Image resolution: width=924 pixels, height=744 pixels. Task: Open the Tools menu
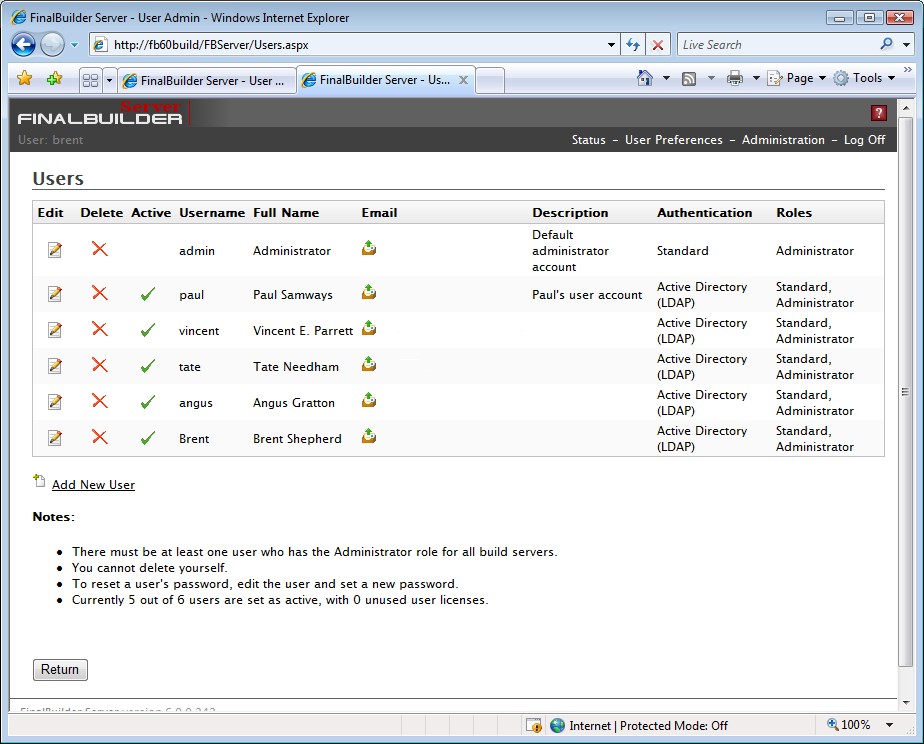click(x=864, y=78)
